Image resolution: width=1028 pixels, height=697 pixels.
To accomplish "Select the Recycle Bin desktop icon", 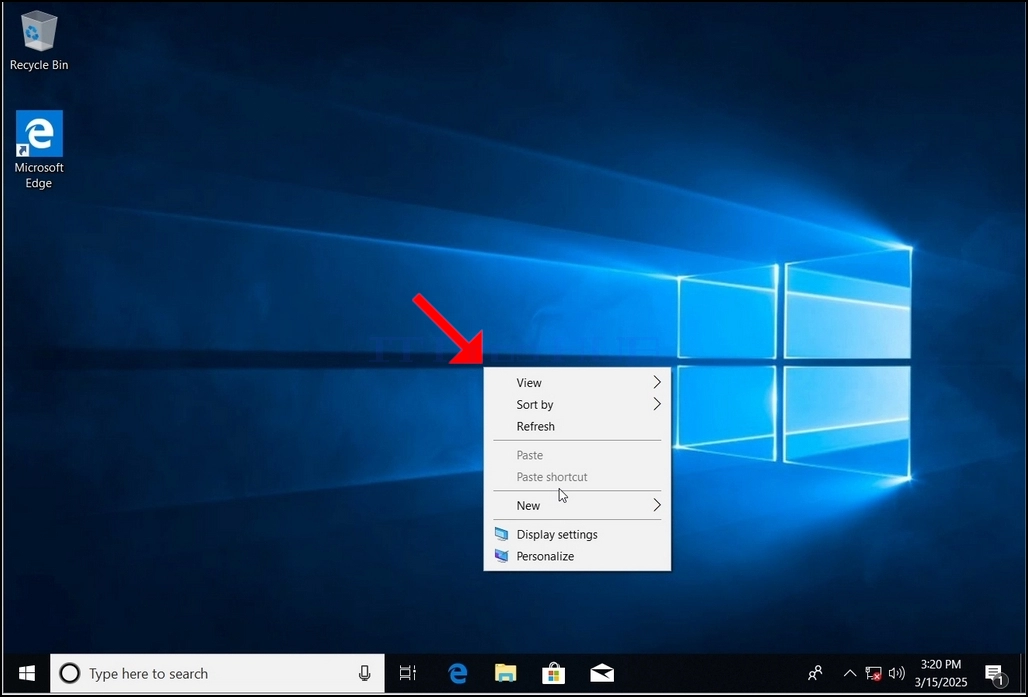I will point(39,41).
